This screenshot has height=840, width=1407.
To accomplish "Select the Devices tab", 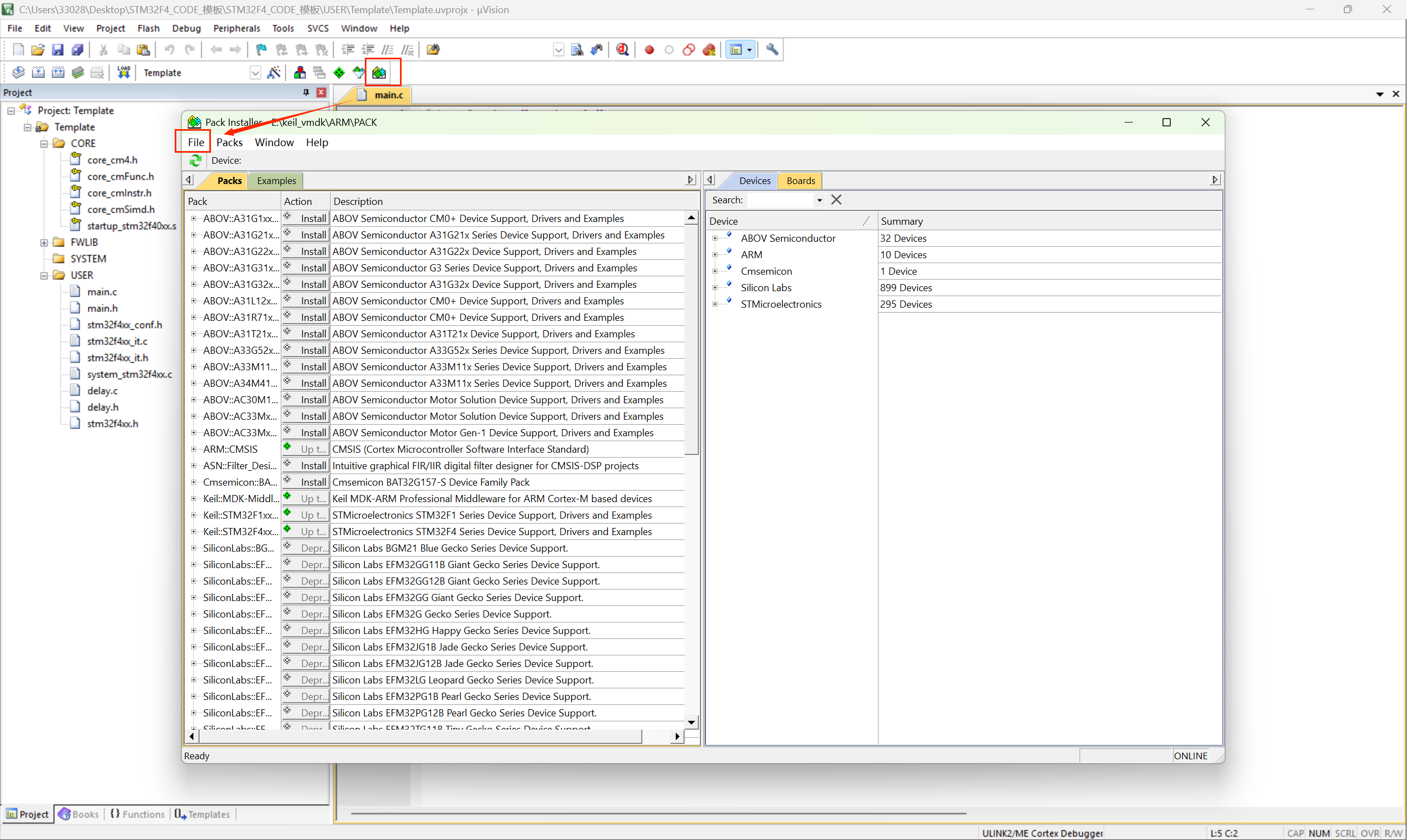I will point(754,181).
